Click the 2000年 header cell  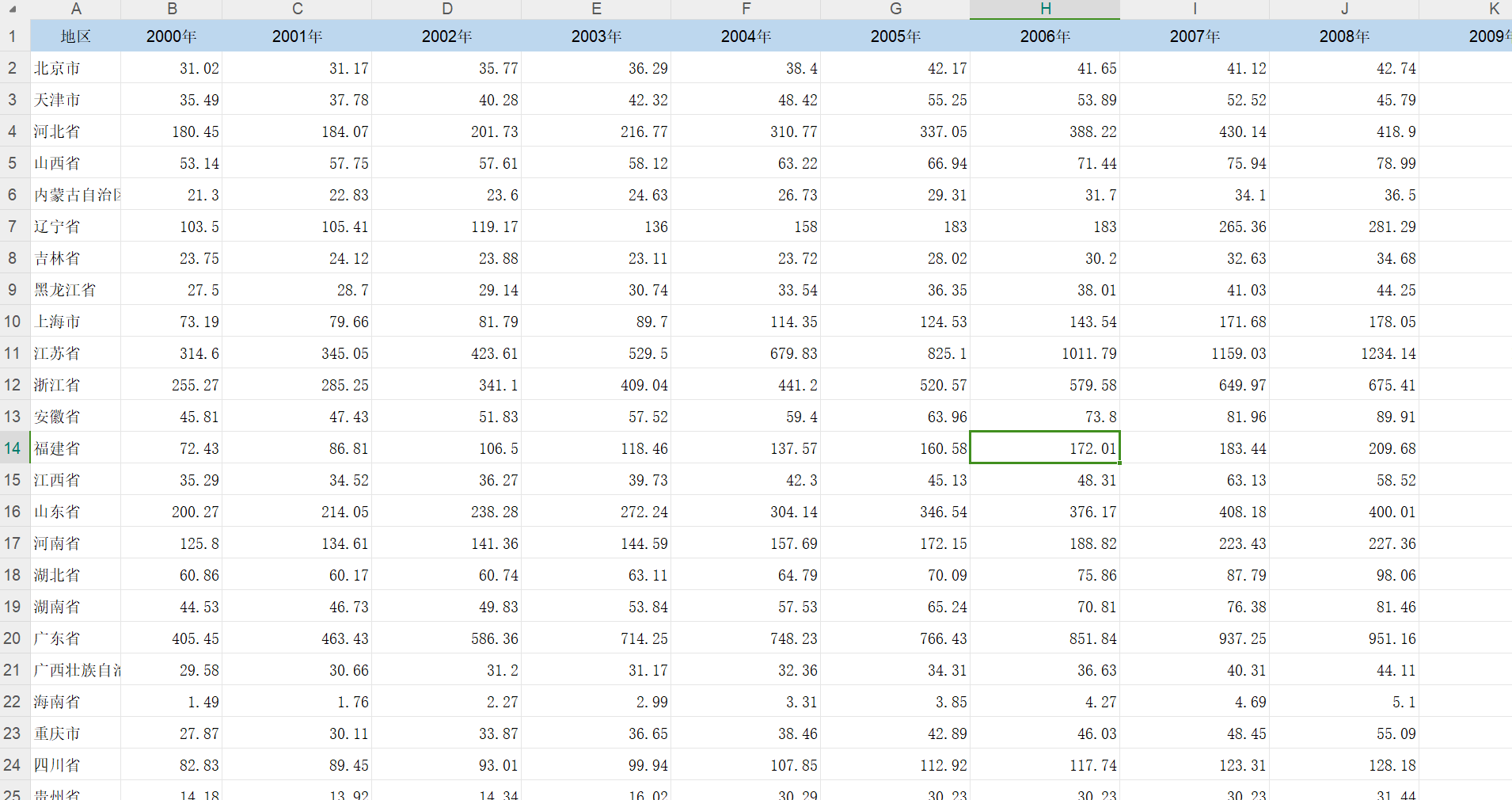172,36
